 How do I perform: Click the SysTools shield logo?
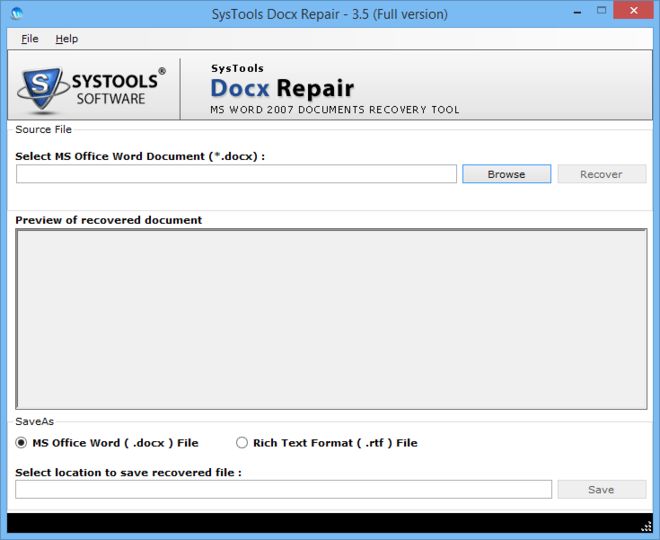click(42, 90)
